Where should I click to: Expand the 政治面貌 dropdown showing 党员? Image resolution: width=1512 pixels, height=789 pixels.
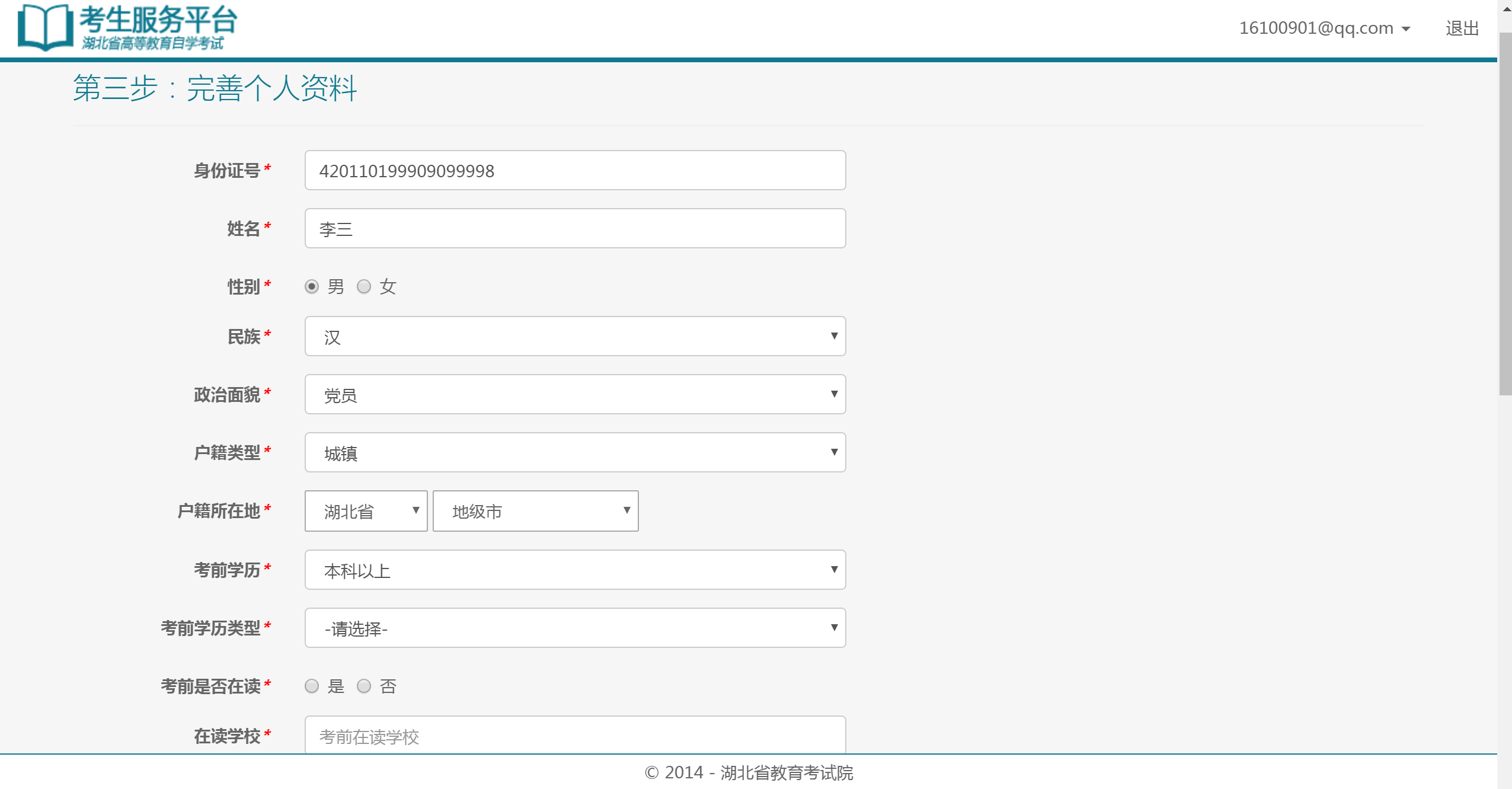pyautogui.click(x=575, y=395)
